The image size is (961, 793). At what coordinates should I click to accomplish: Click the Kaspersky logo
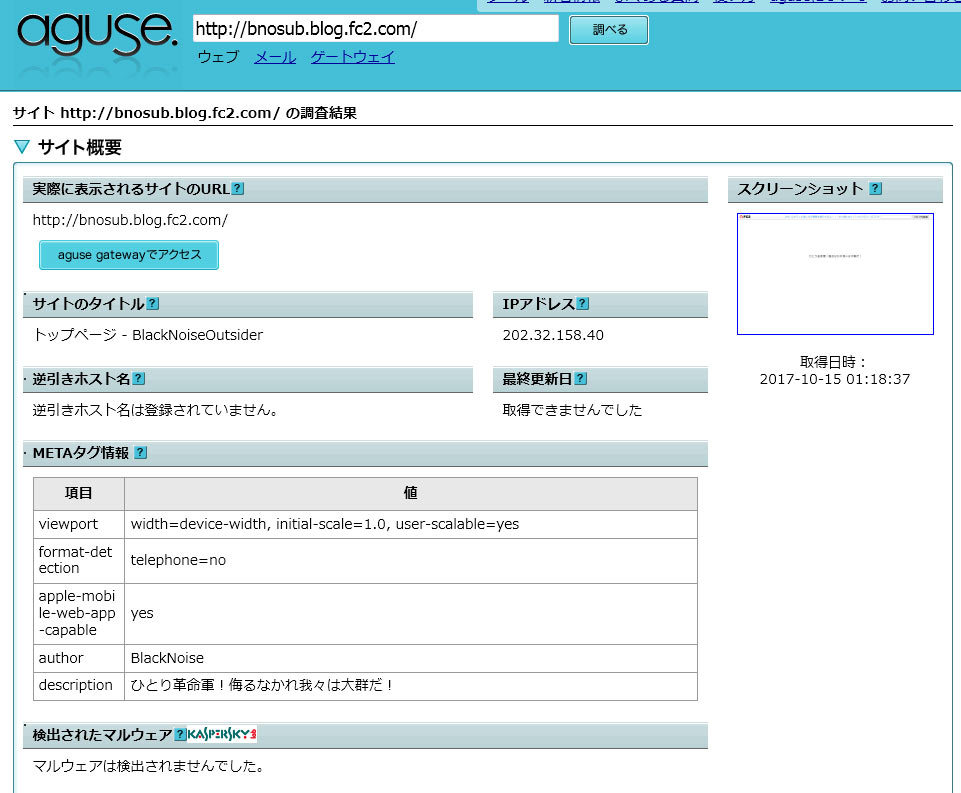tap(222, 734)
